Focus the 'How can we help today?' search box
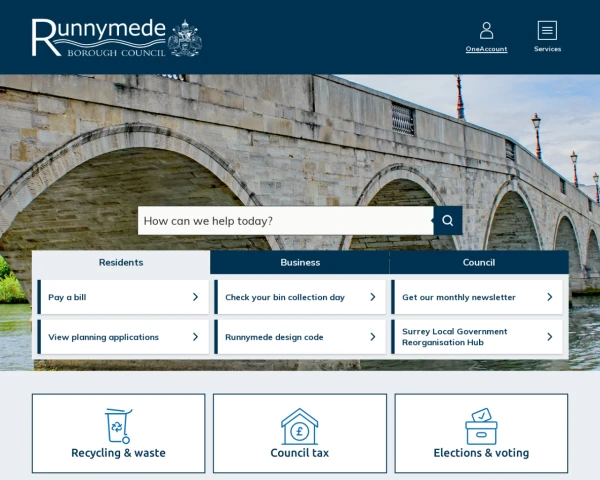This screenshot has width=600, height=480. pyautogui.click(x=285, y=221)
